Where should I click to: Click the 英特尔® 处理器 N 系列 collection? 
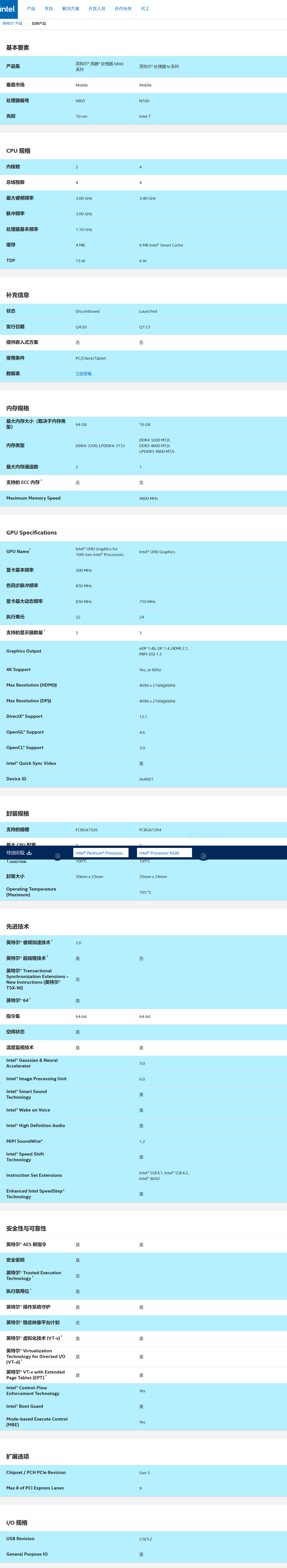[159, 67]
